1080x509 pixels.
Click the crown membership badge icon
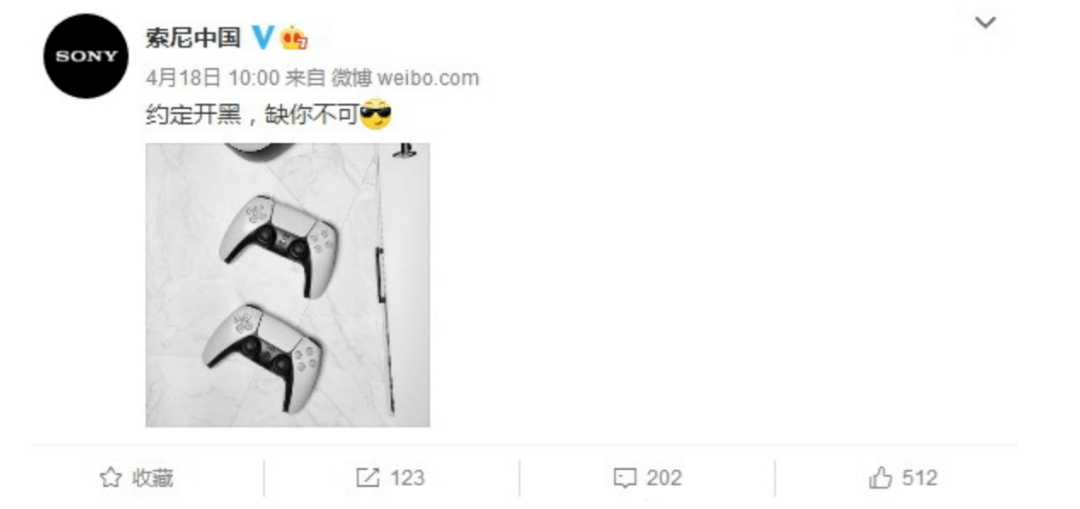click(x=294, y=38)
